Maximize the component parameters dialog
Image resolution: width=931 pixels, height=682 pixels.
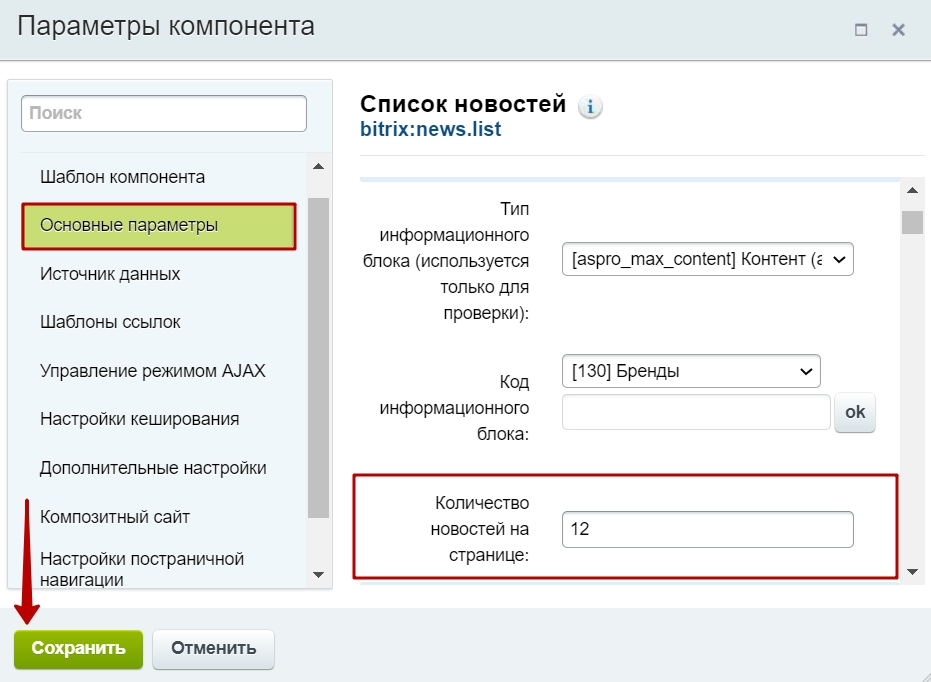coord(861,30)
